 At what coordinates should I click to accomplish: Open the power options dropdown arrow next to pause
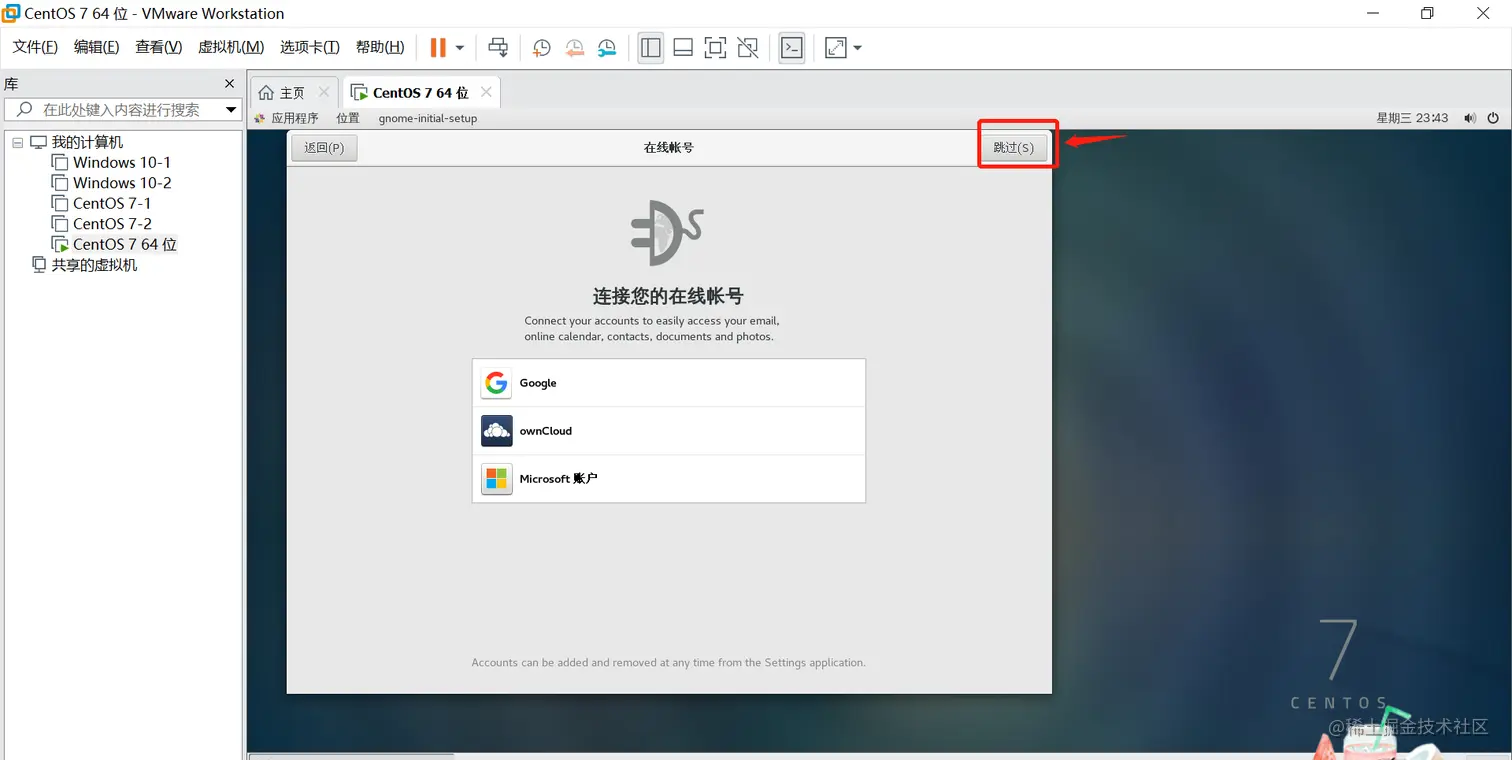tap(459, 48)
